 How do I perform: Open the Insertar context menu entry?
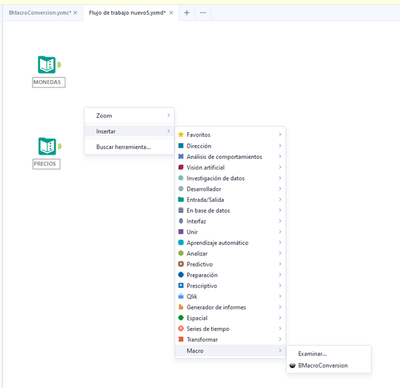pos(129,131)
